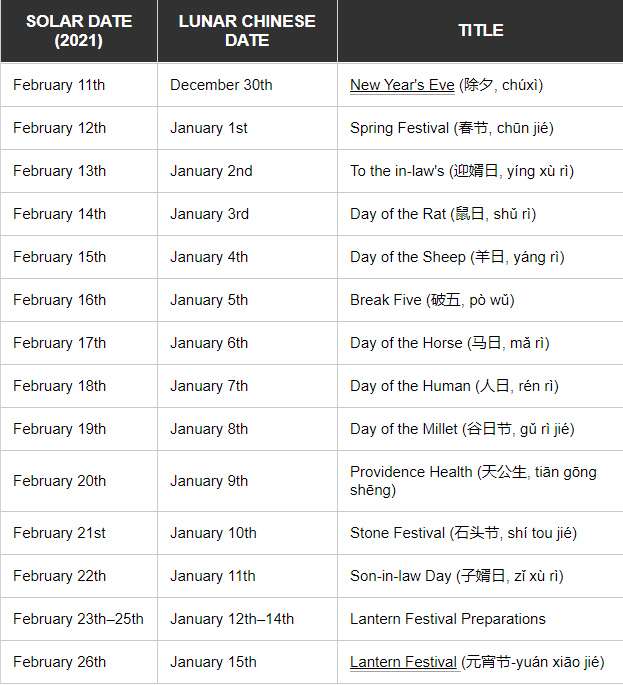Select the February 12th cell
This screenshot has width=623, height=685.
79,128
